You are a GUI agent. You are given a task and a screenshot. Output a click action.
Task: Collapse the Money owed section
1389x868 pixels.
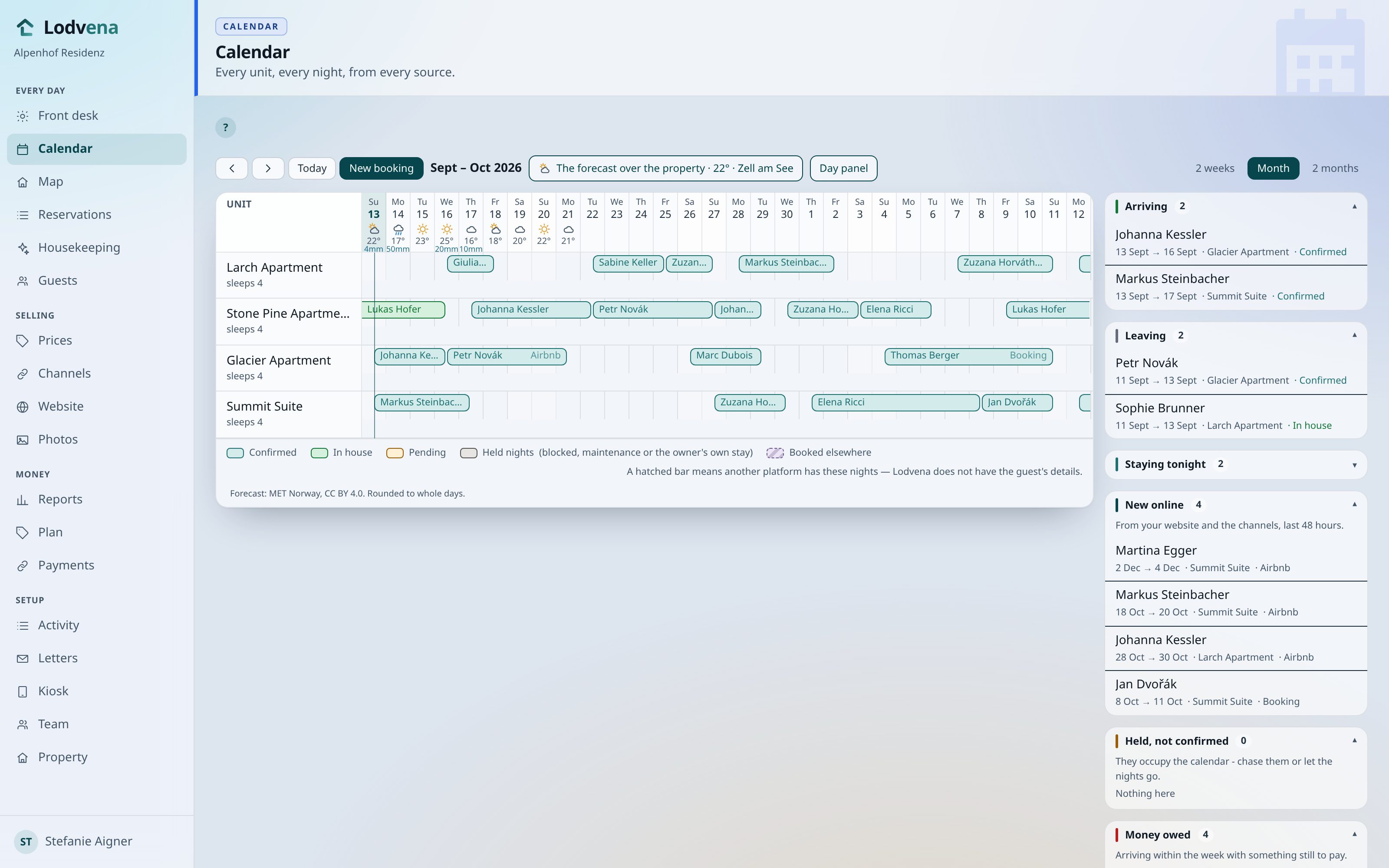click(1355, 834)
